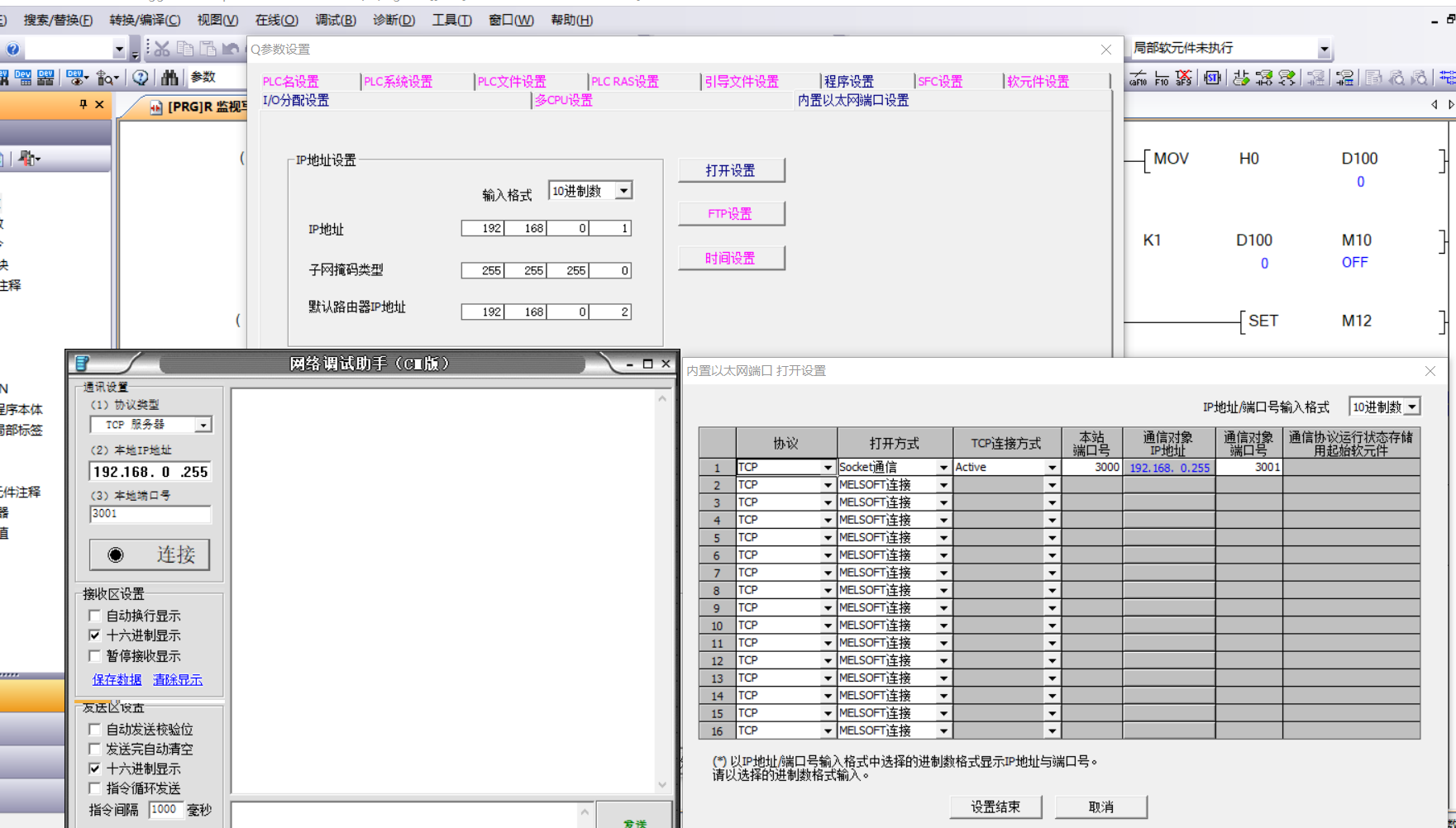The width and height of the screenshot is (1456, 828).
Task: Toggle 指令循环发送 checkbox
Action: coord(95,788)
